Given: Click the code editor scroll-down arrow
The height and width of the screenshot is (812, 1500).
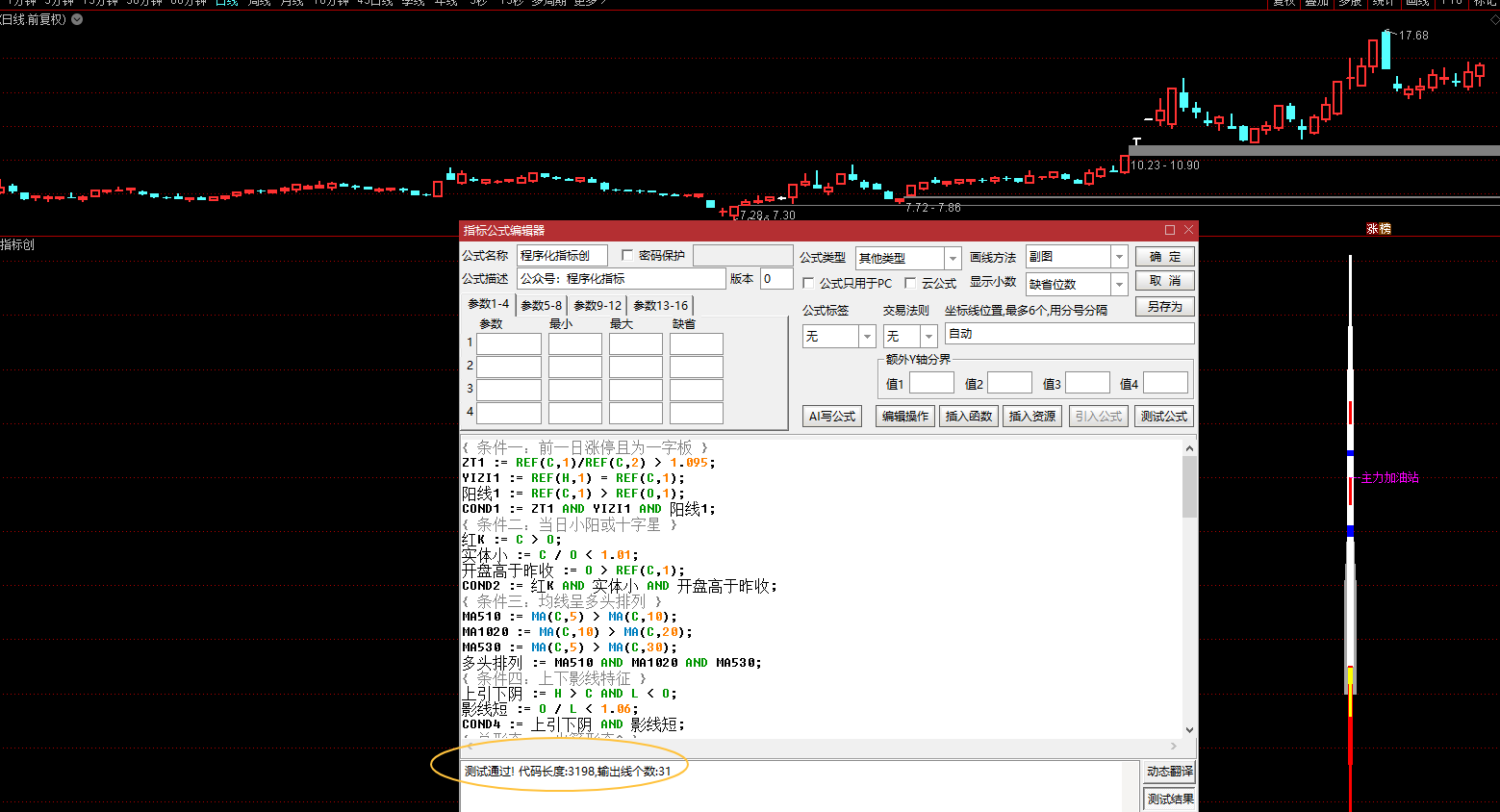Looking at the screenshot, I should tap(1189, 730).
